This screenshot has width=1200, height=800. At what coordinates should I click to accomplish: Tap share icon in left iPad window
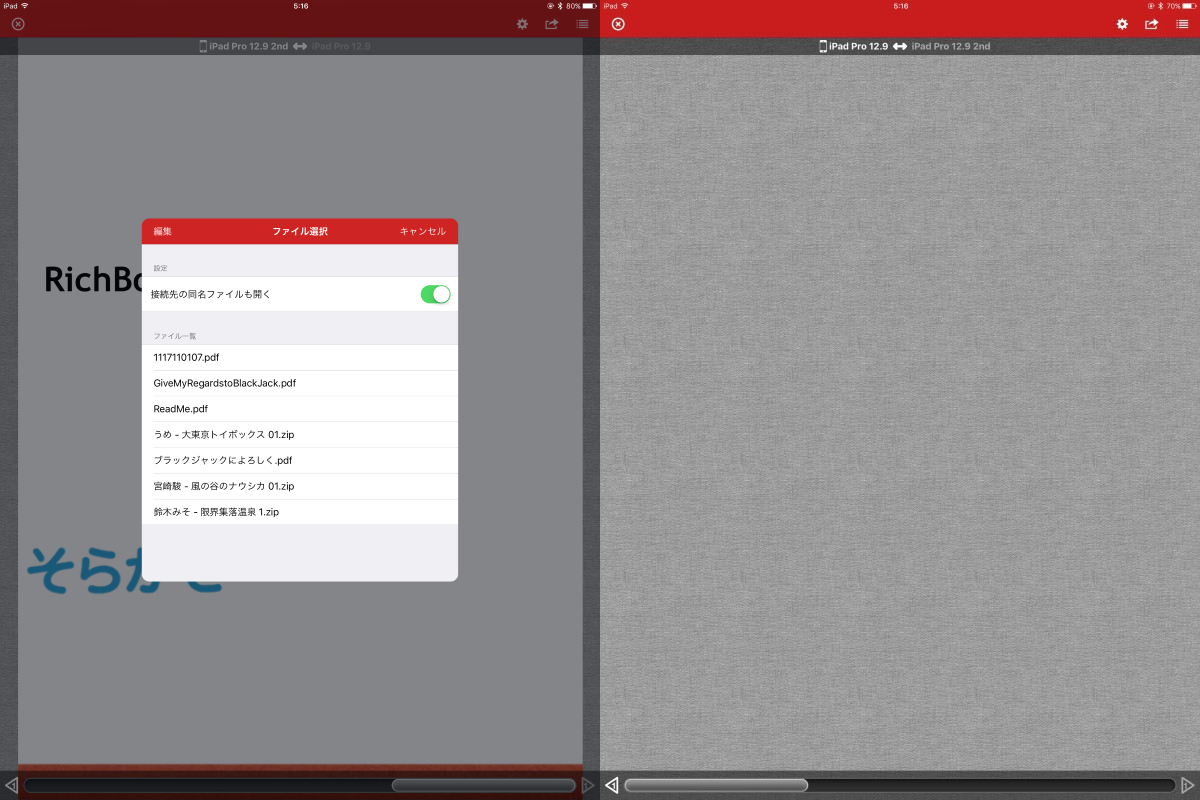[552, 24]
